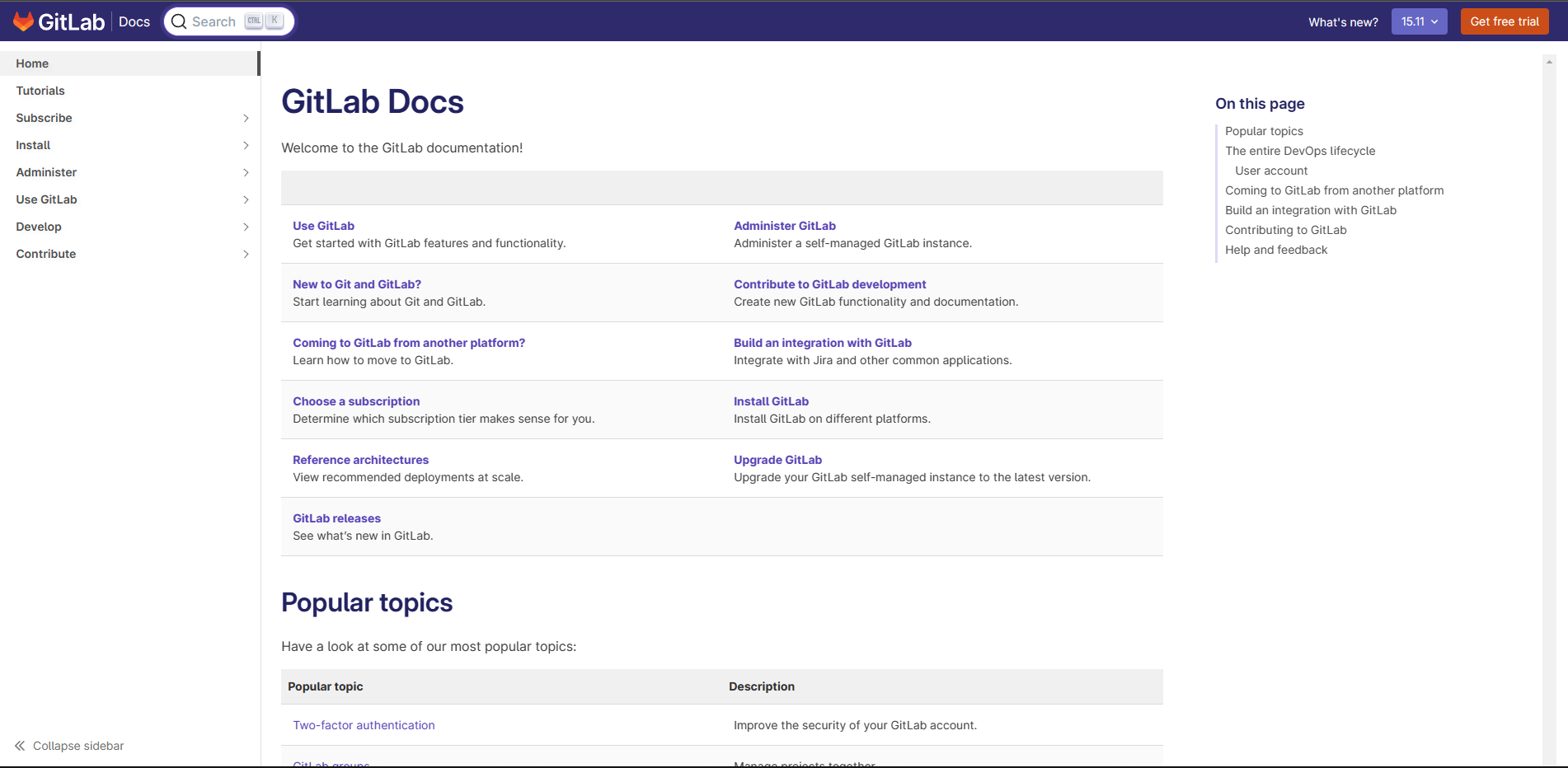The height and width of the screenshot is (768, 1568).
Task: Open the Subscribe sidebar item
Action: click(44, 118)
